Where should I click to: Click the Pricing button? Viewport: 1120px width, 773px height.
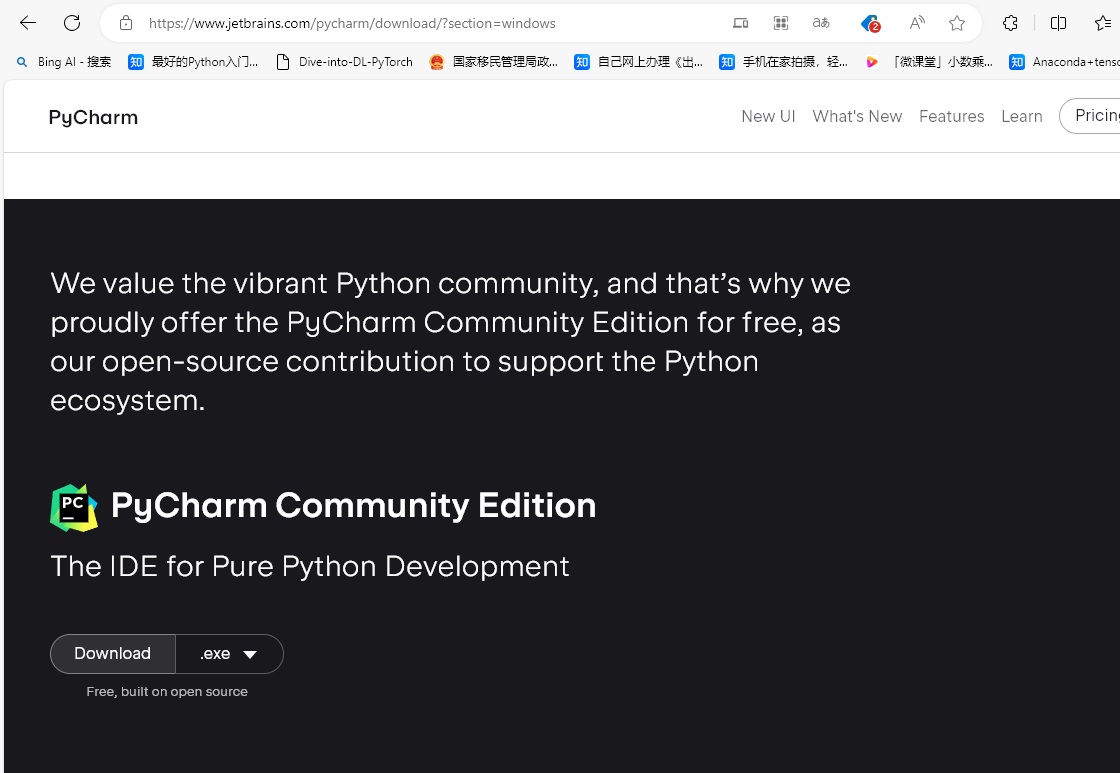(x=1094, y=116)
